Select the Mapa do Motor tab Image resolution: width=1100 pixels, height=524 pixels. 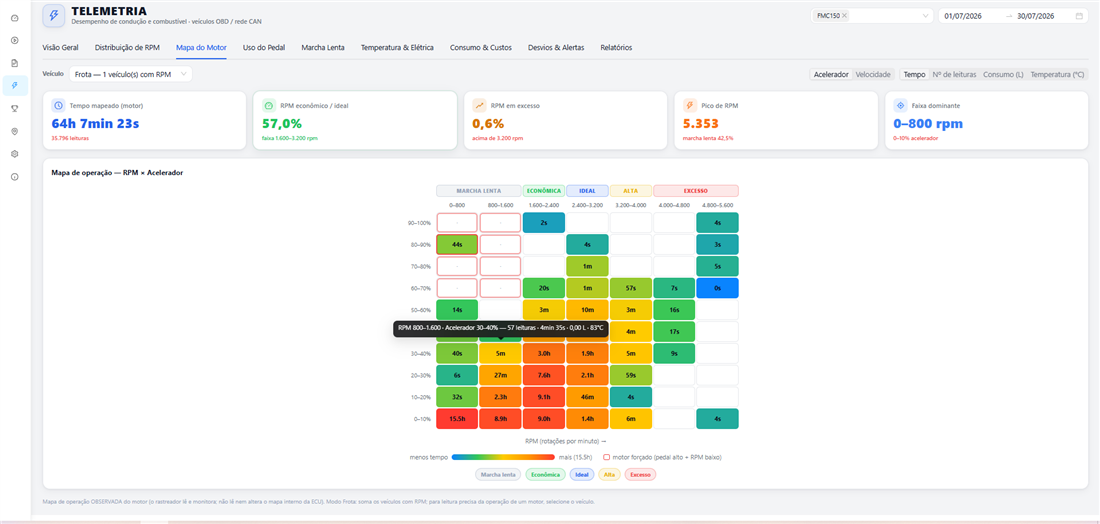tap(201, 48)
